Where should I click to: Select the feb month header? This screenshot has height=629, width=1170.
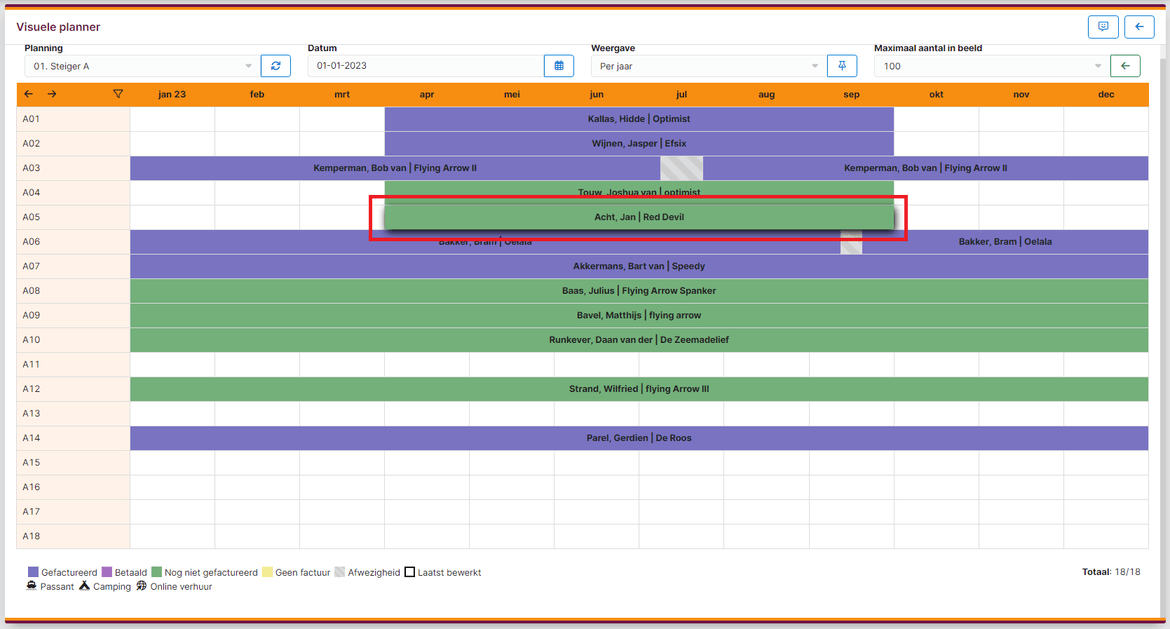(x=257, y=94)
